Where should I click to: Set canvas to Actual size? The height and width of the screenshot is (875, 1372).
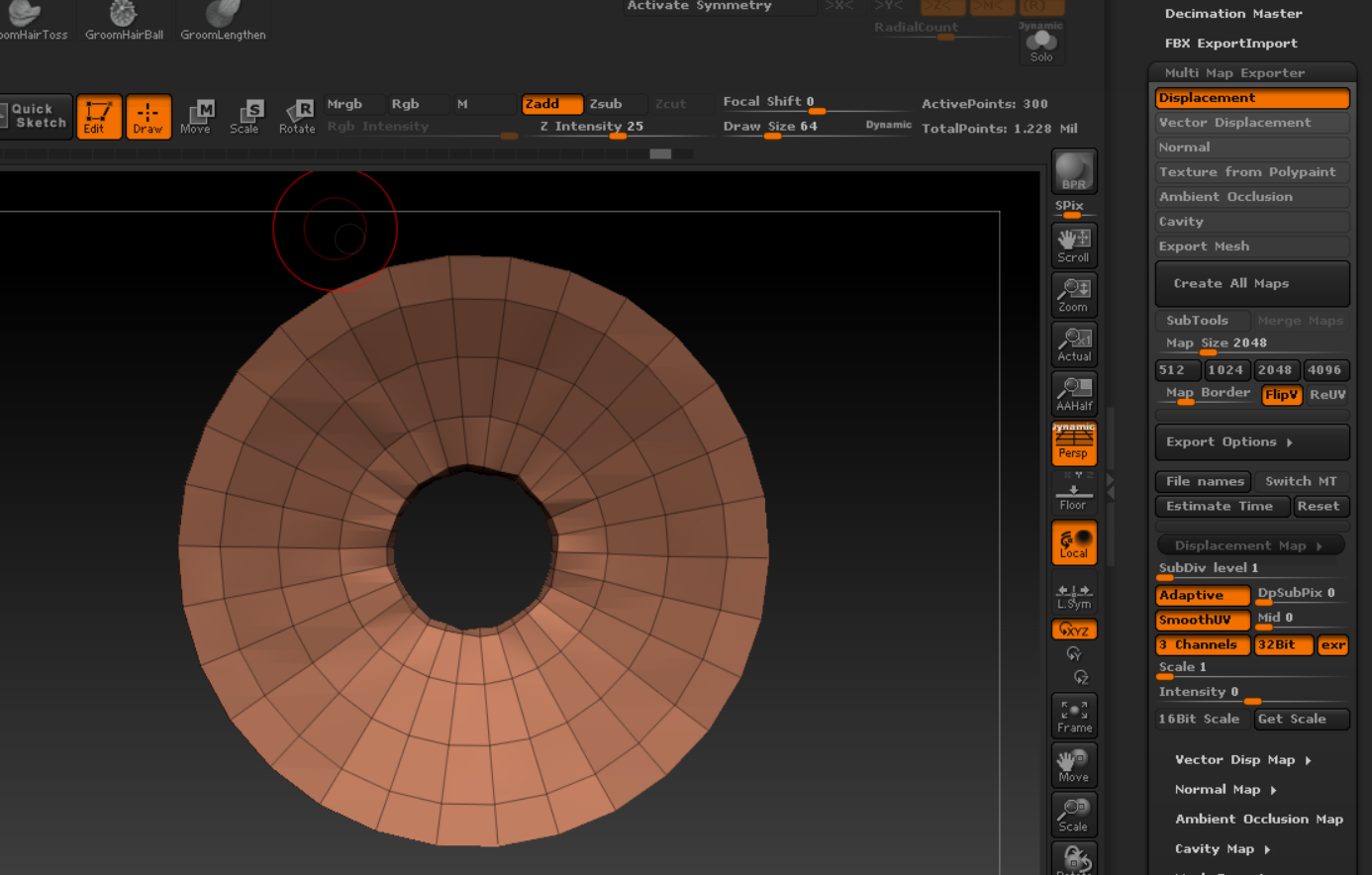point(1074,344)
